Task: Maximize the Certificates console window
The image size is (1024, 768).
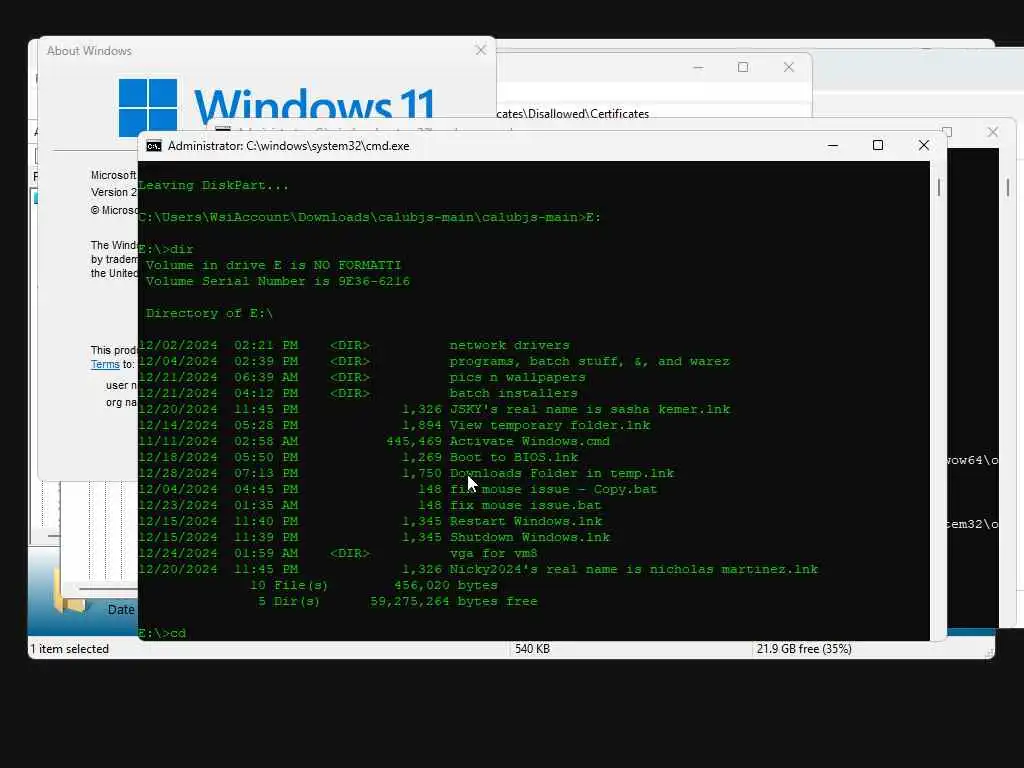Action: [743, 67]
